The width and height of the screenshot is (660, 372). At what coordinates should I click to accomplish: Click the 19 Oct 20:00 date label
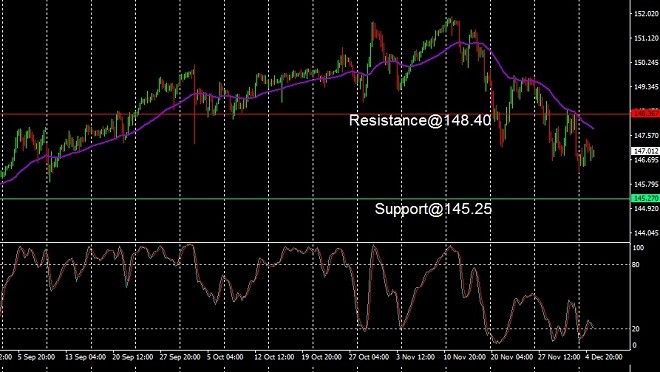click(x=321, y=357)
